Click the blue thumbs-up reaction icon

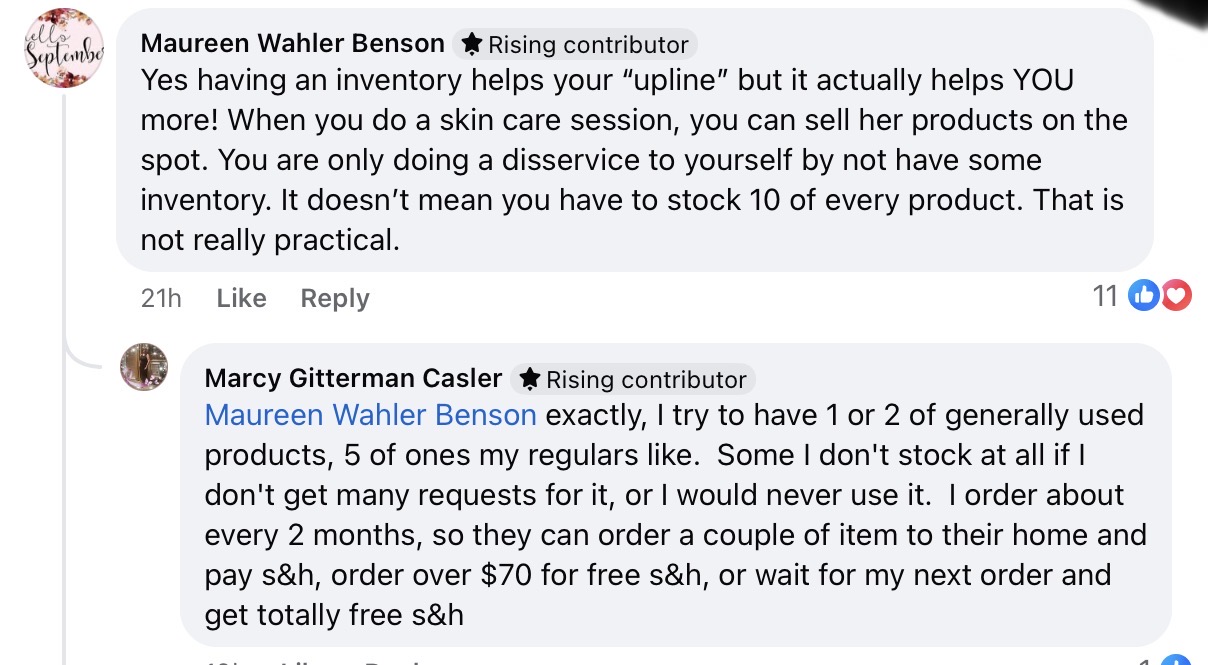point(1144,296)
